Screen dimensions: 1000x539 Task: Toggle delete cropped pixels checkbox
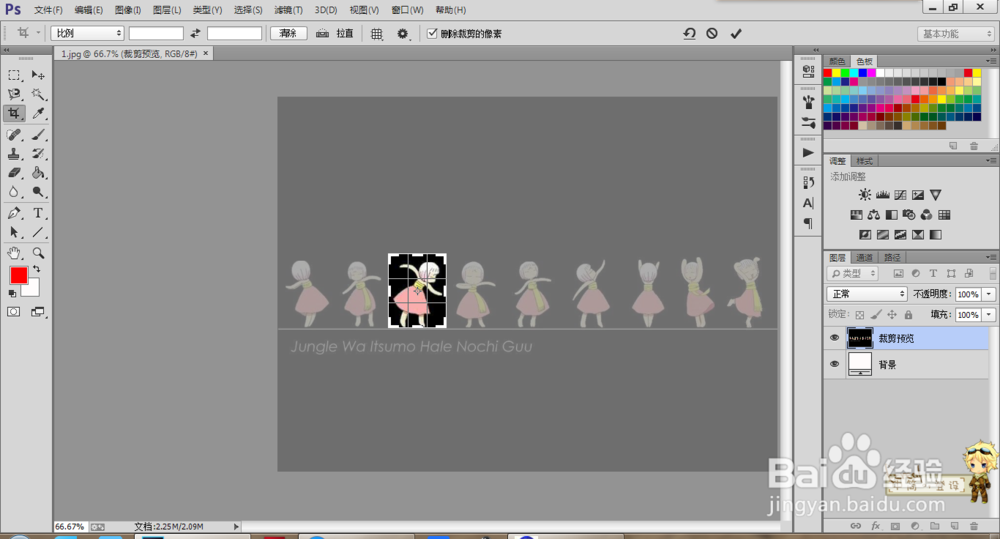tap(432, 33)
